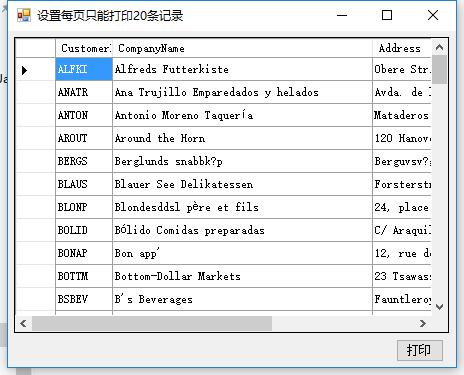Select the Bottom-Dollar Markets cell
This screenshot has width=464, height=375.
(x=242, y=276)
